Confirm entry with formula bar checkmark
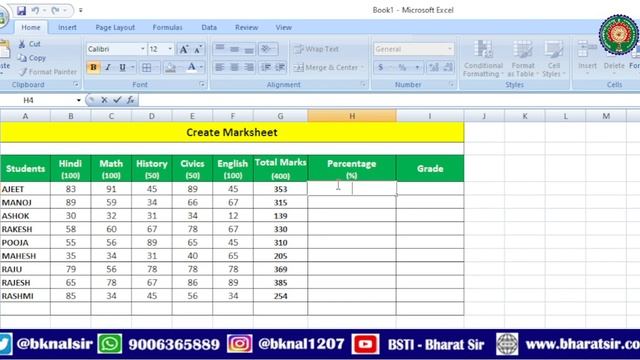The width and height of the screenshot is (640, 360). (x=117, y=100)
